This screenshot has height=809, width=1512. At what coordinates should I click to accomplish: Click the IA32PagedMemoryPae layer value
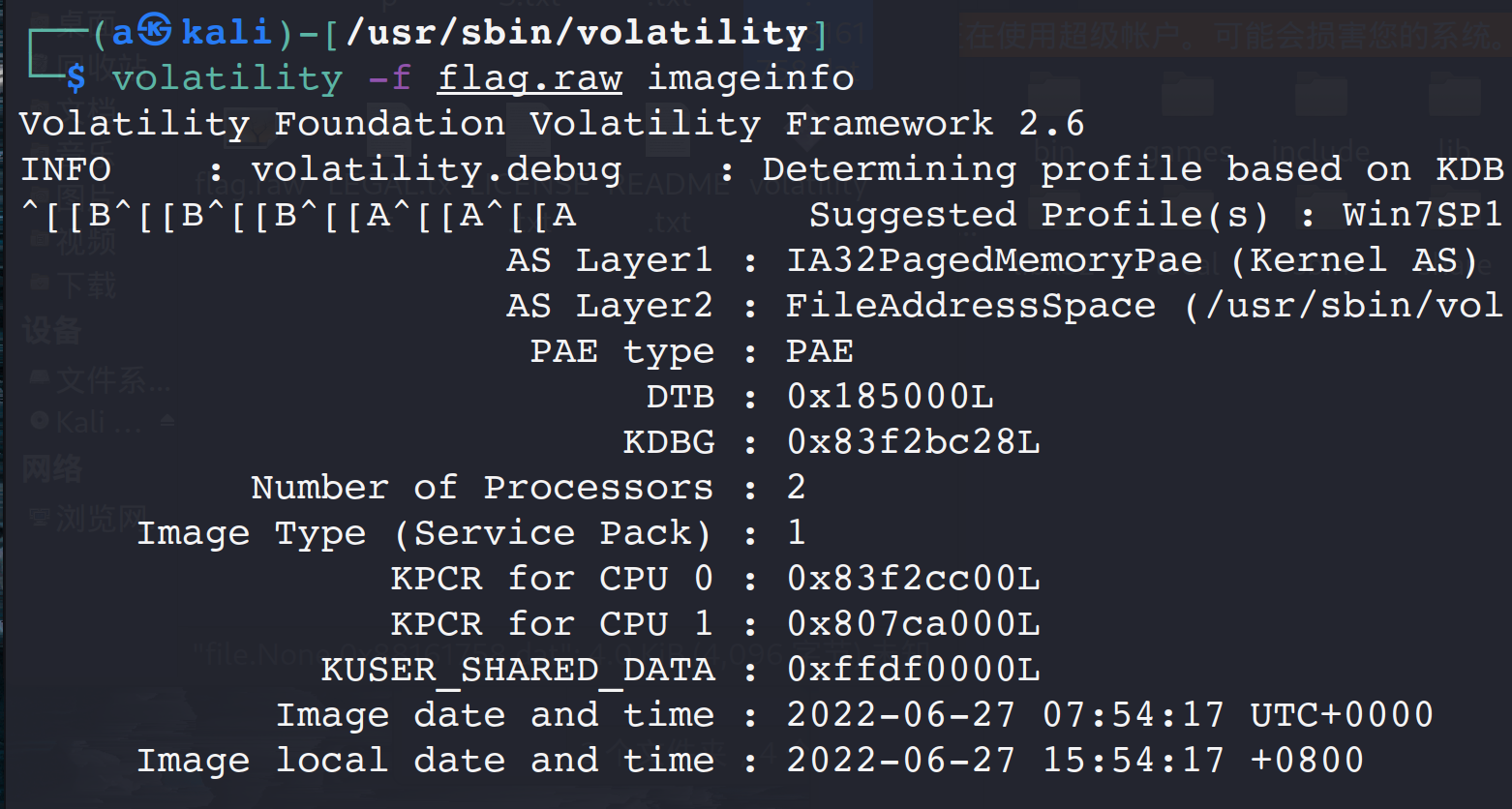pyautogui.click(x=994, y=260)
